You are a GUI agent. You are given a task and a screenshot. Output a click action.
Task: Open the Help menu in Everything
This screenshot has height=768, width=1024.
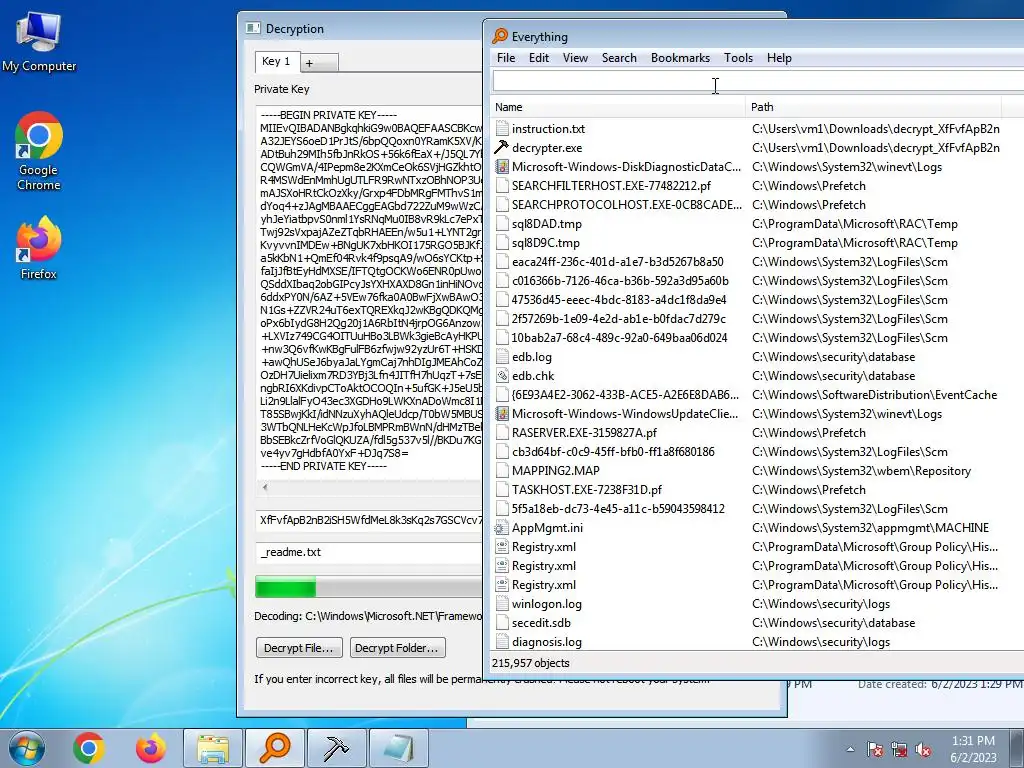coord(779,57)
